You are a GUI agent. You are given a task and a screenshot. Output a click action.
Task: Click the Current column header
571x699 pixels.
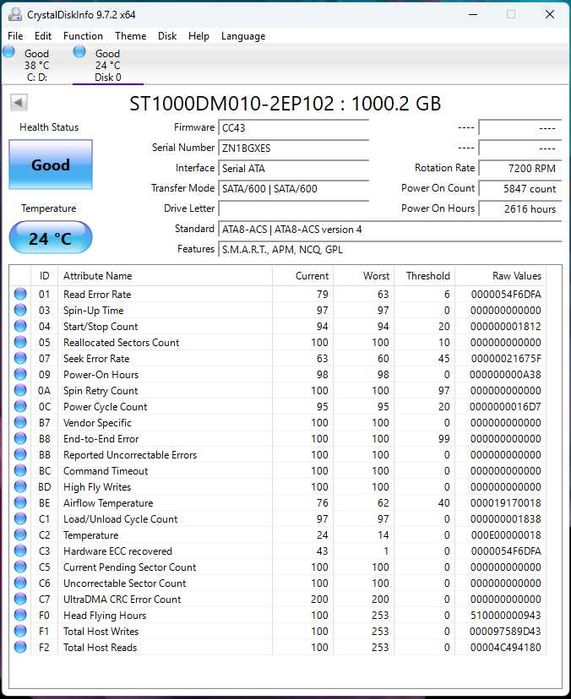[x=303, y=275]
